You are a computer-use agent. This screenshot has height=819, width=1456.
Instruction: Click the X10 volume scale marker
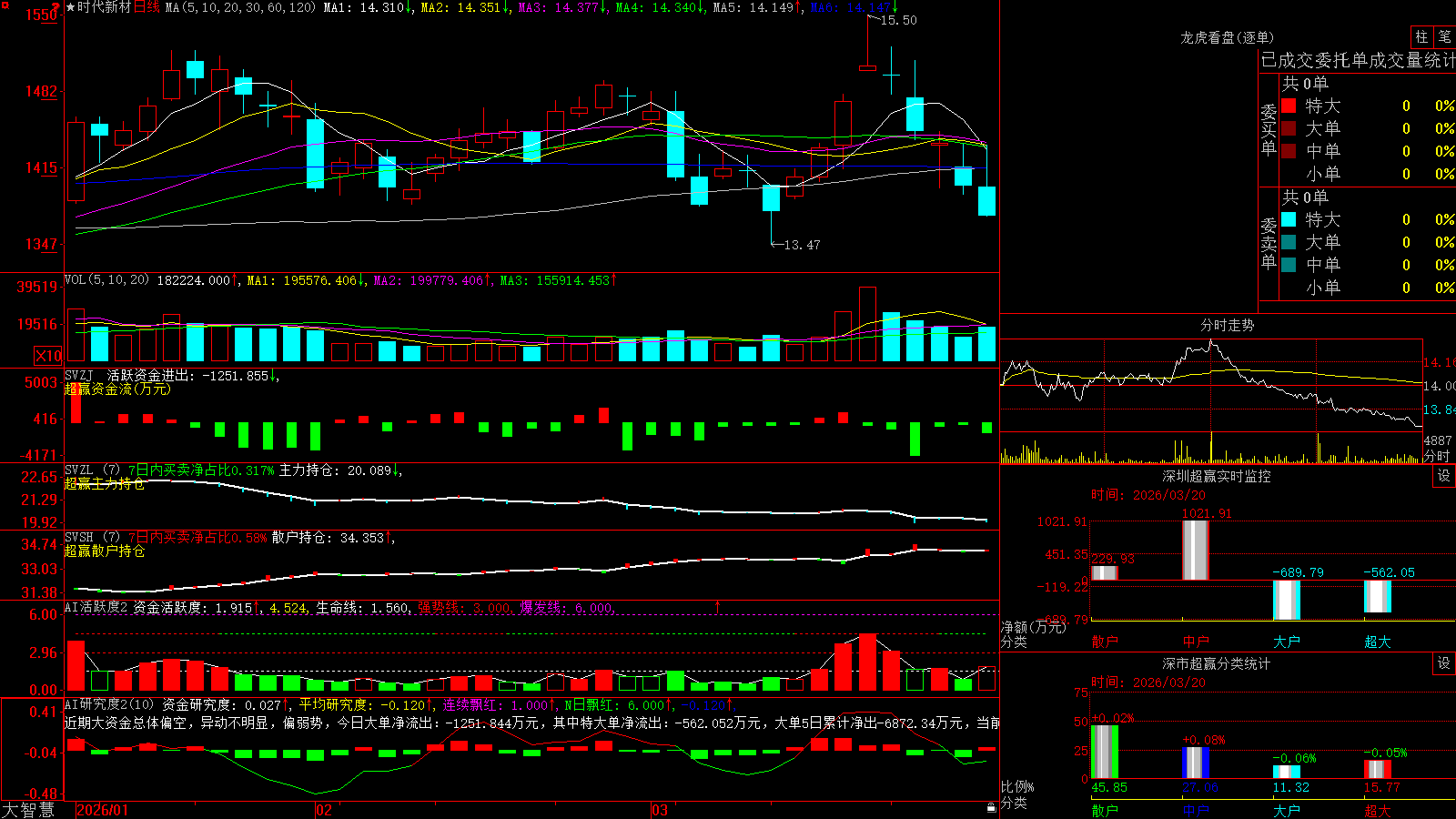(48, 356)
